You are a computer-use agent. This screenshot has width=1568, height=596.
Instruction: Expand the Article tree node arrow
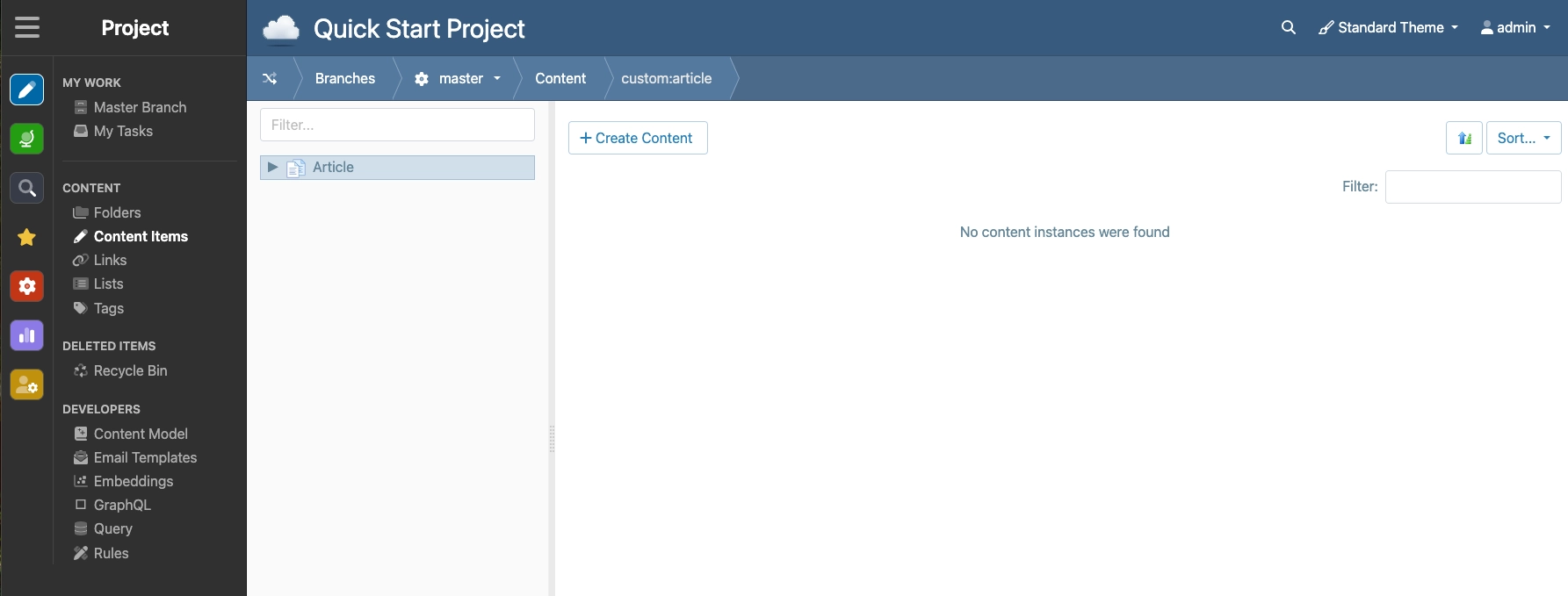[x=272, y=167]
